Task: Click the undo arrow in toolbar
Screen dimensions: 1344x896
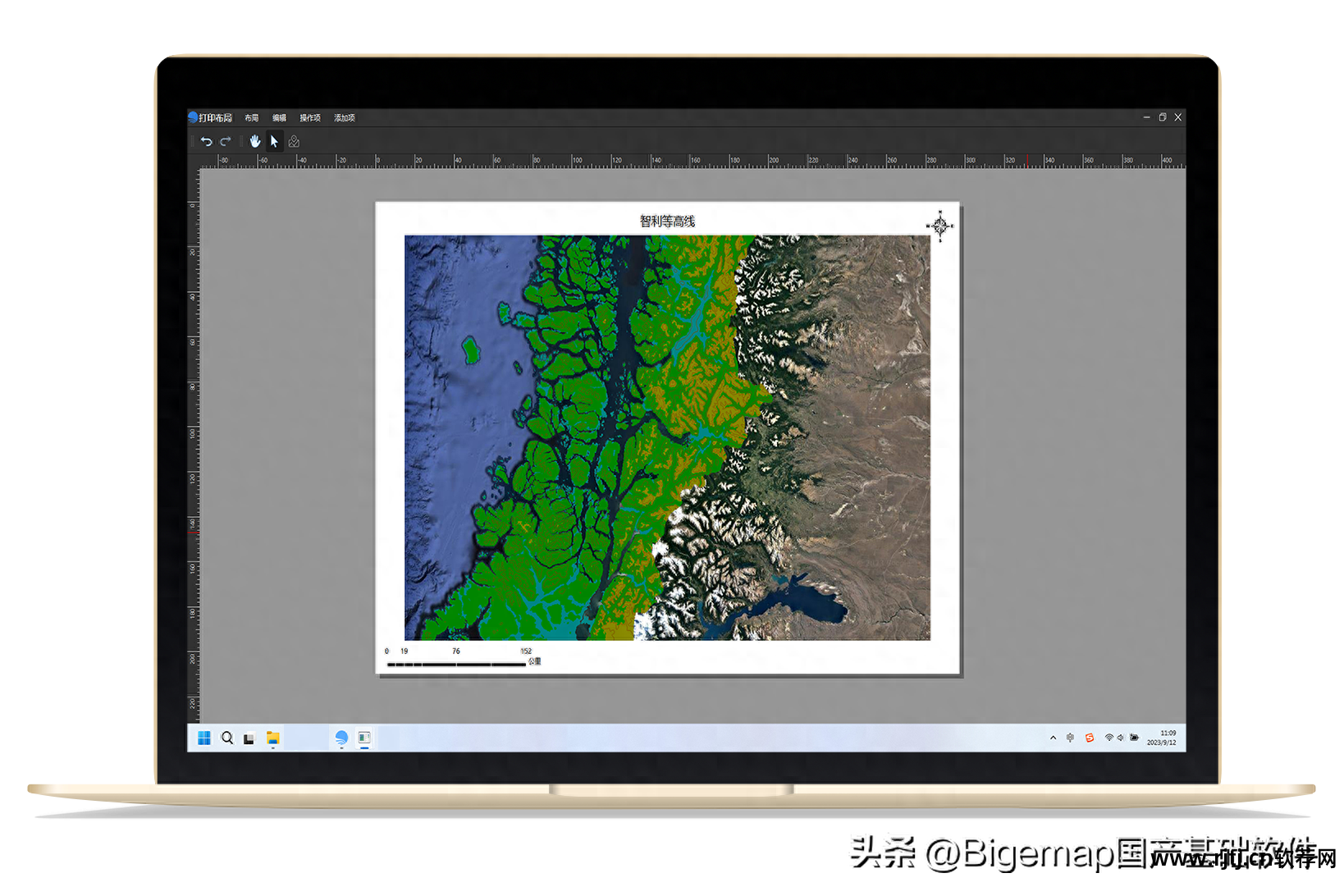Action: (x=207, y=141)
